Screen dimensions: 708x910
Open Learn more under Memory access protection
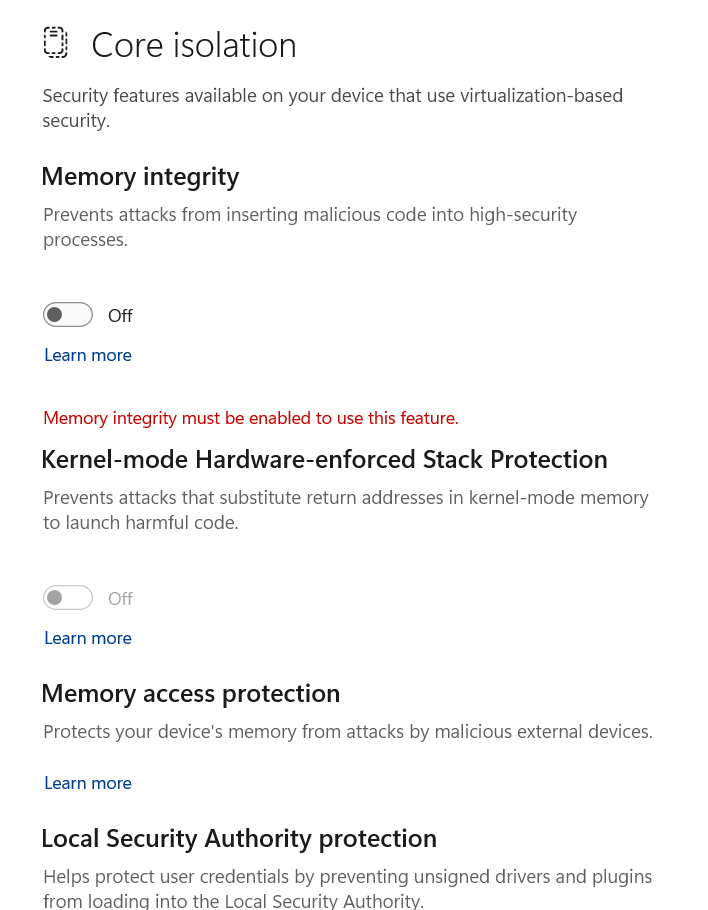pos(88,783)
